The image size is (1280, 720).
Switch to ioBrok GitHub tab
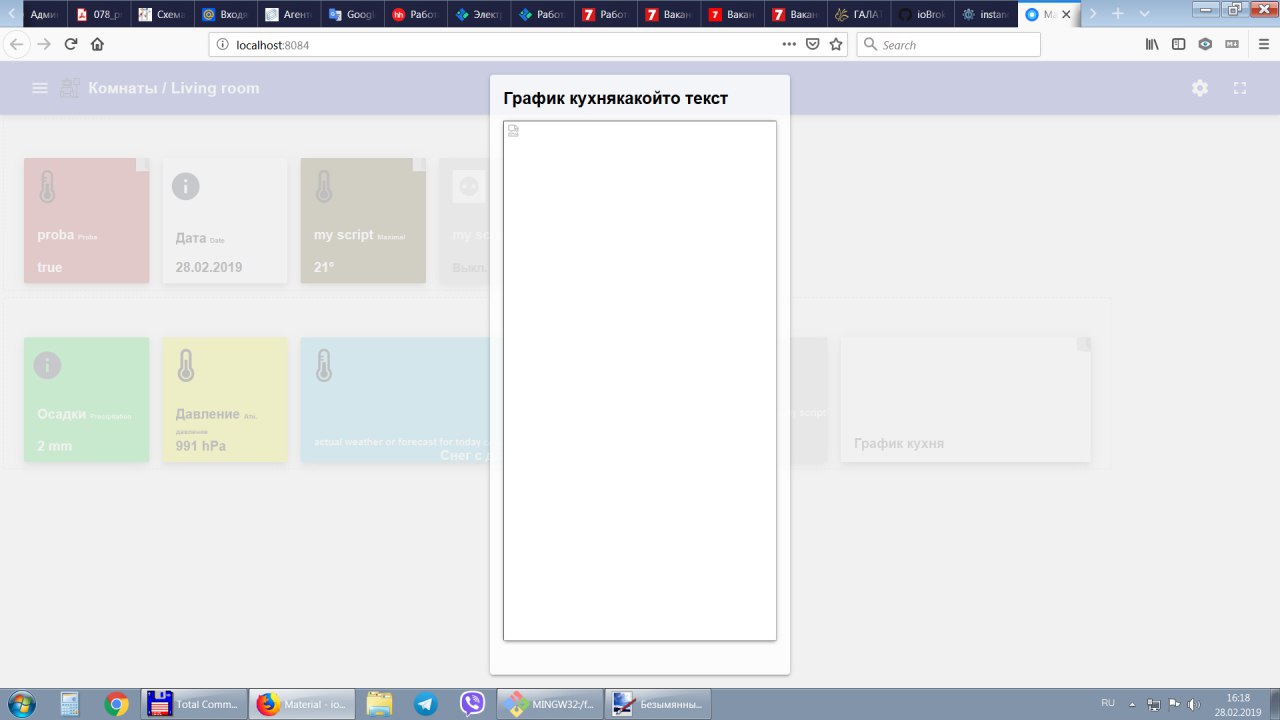pos(921,14)
